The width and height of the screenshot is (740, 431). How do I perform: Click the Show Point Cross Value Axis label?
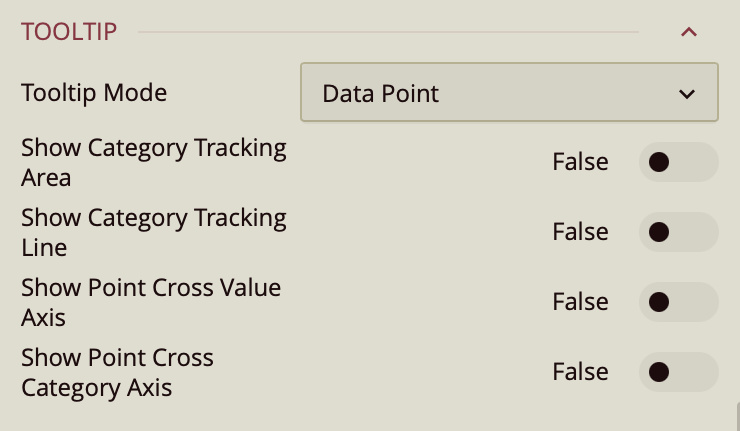coord(151,302)
